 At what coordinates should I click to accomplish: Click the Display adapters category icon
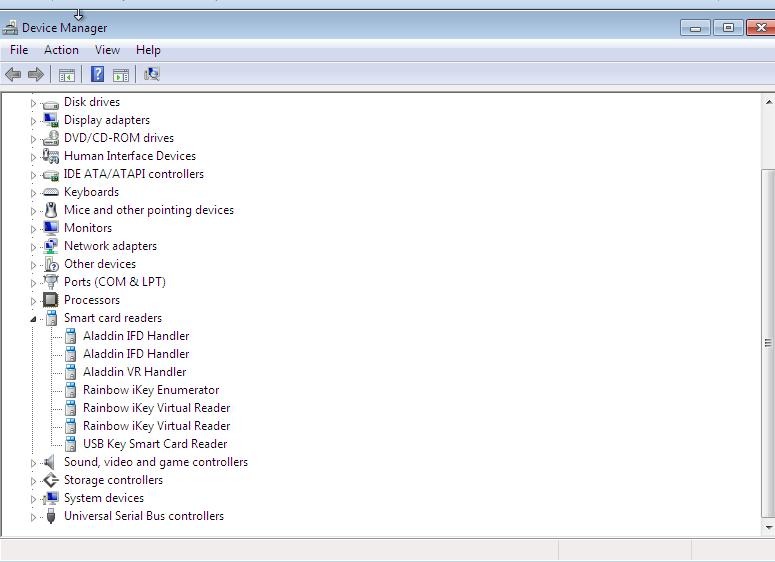[50, 120]
